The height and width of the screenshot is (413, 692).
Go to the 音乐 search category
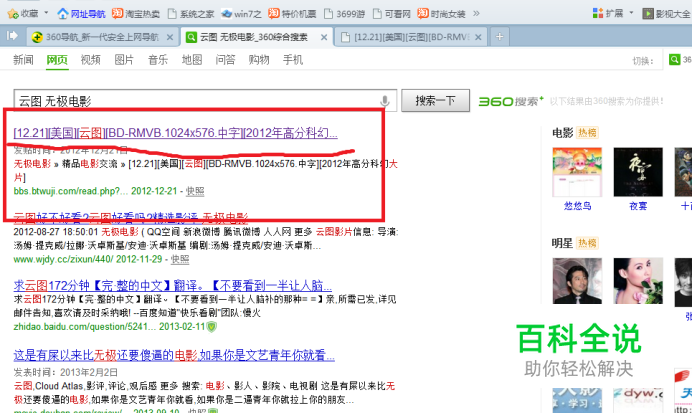tap(158, 60)
